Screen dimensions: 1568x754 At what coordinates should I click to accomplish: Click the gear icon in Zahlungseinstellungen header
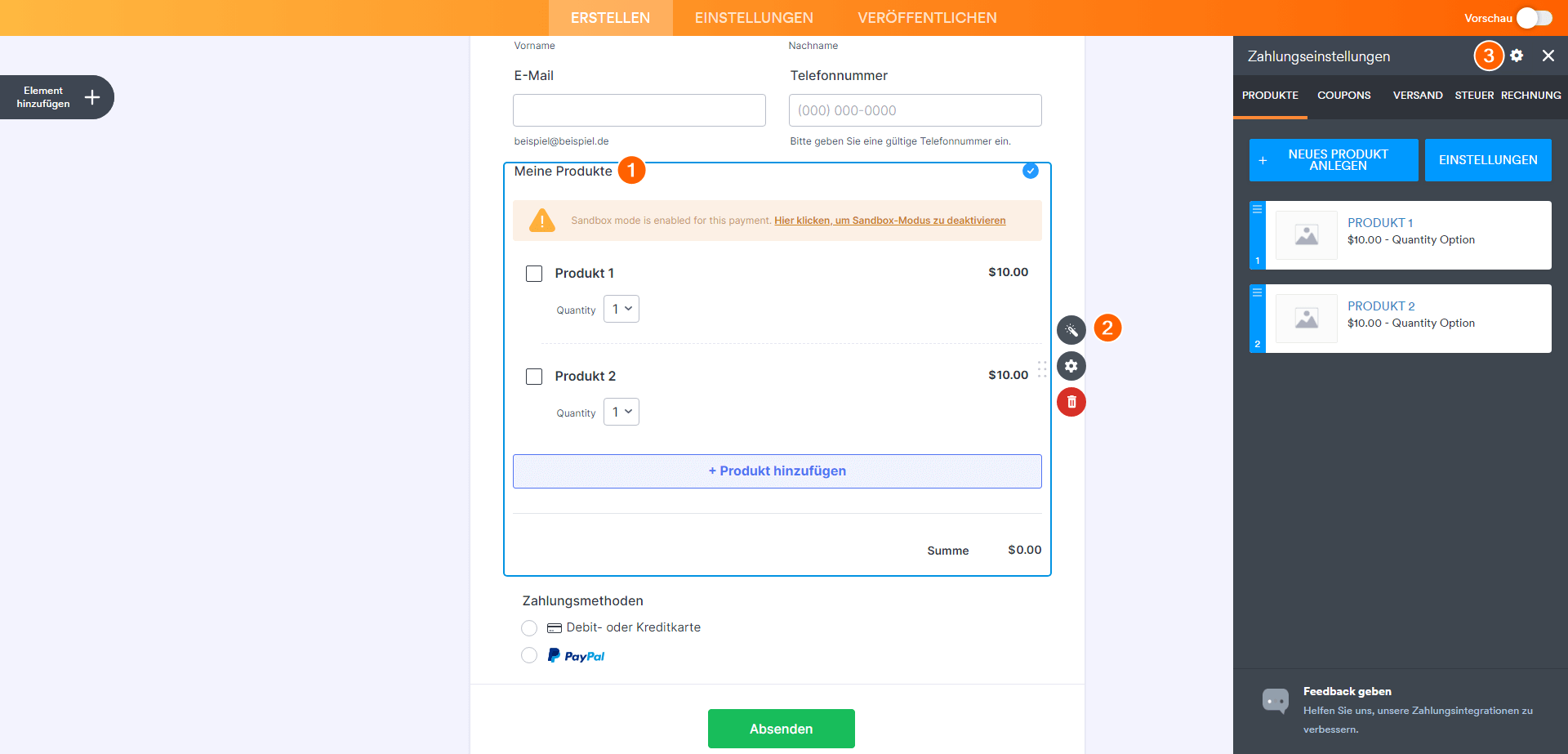[1517, 56]
